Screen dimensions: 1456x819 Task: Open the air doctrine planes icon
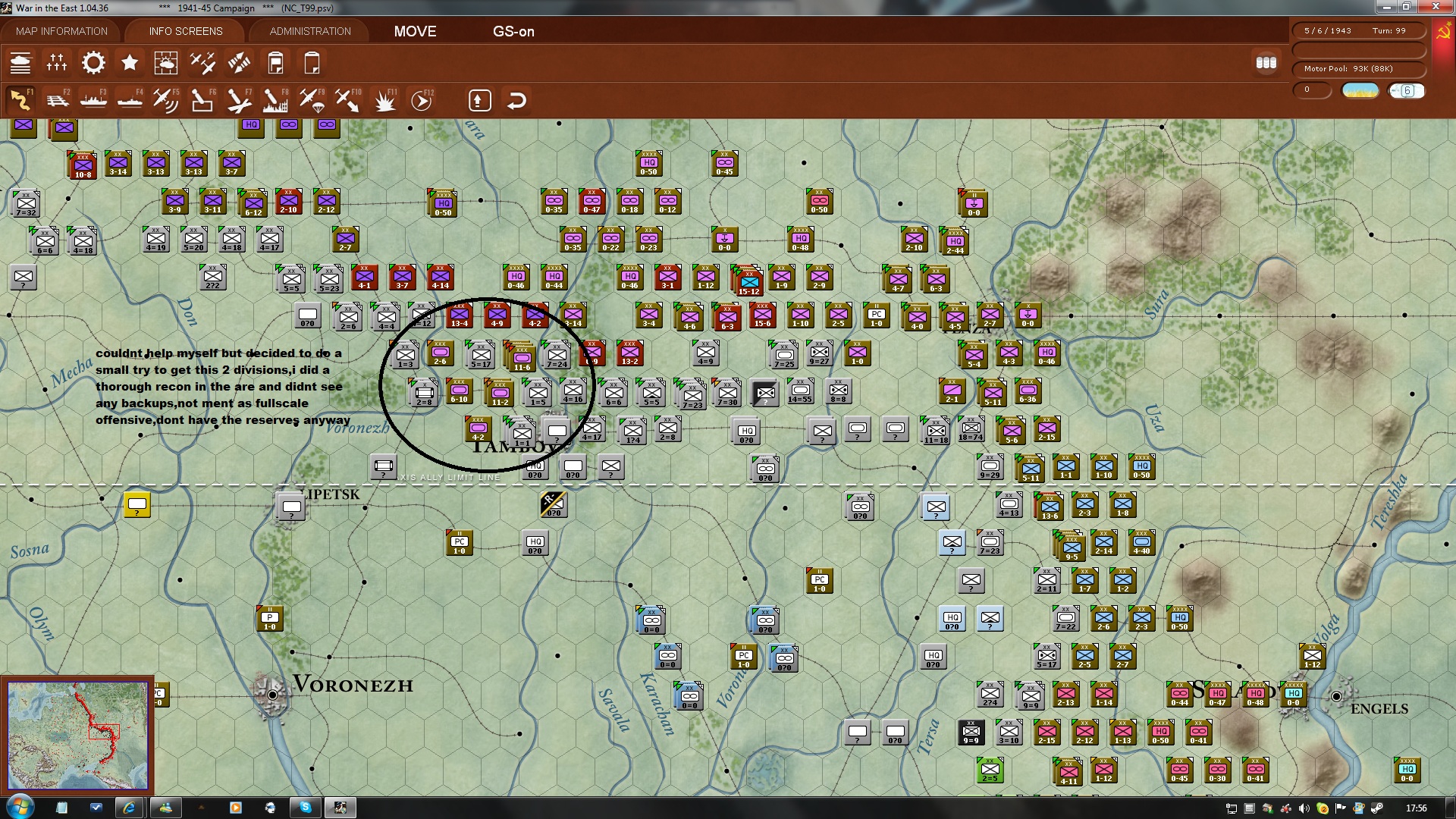point(202,63)
